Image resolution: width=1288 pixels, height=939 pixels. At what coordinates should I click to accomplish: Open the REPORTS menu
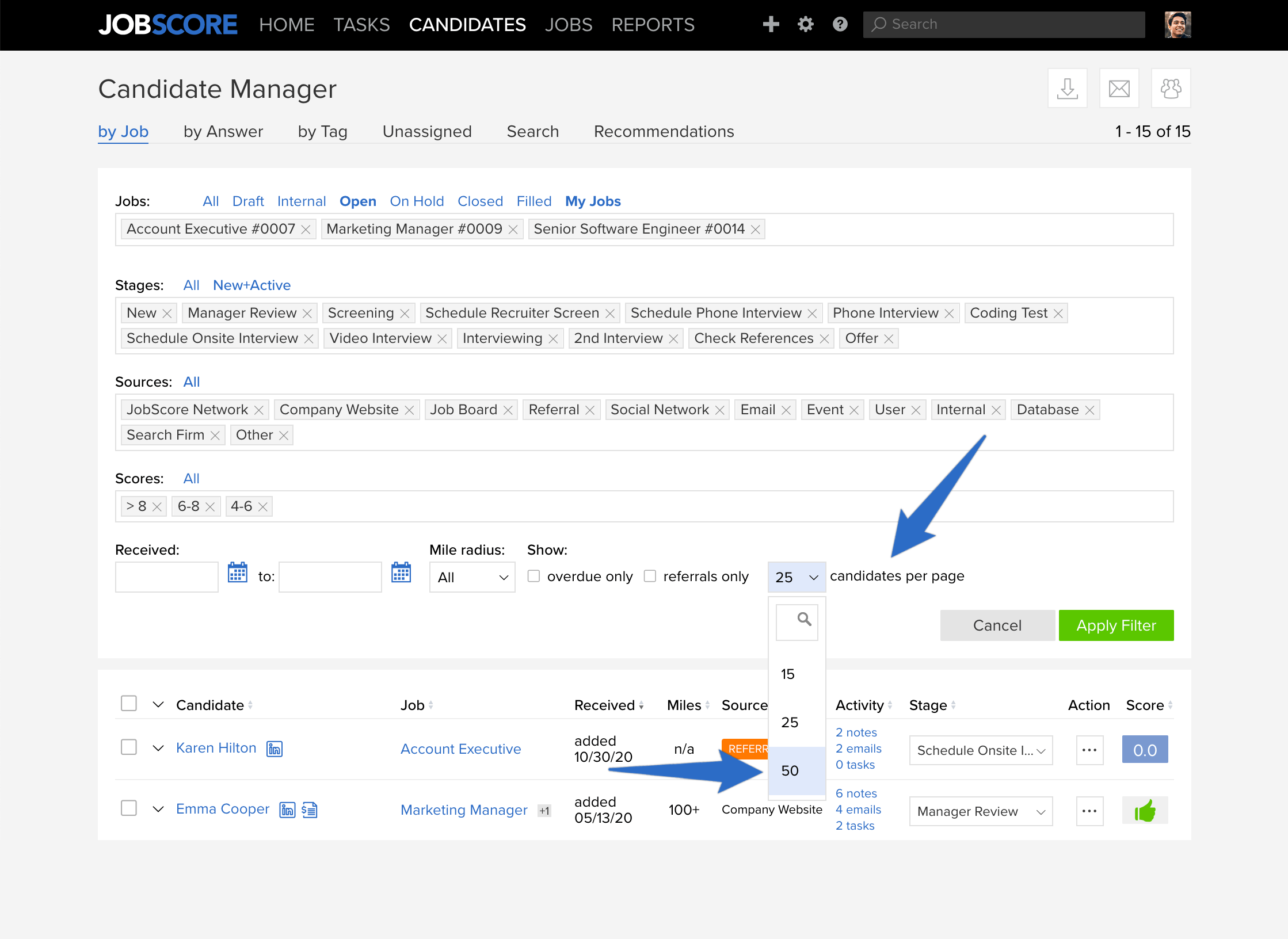pos(653,25)
